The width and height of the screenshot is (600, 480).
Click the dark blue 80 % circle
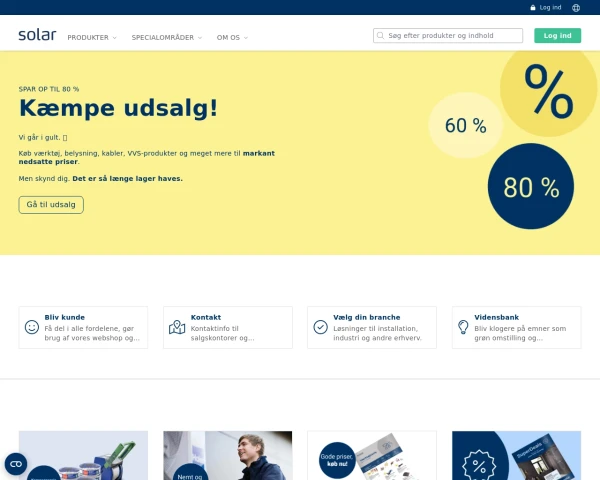point(531,187)
